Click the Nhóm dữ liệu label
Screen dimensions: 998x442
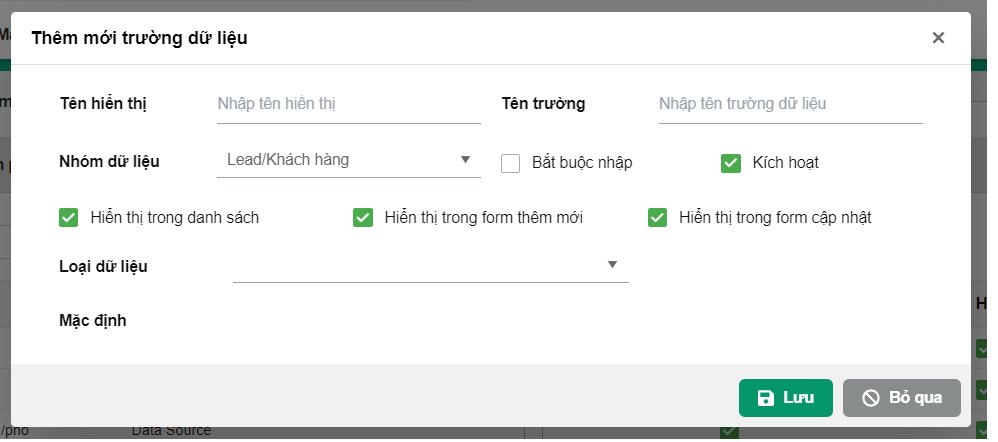[110, 160]
